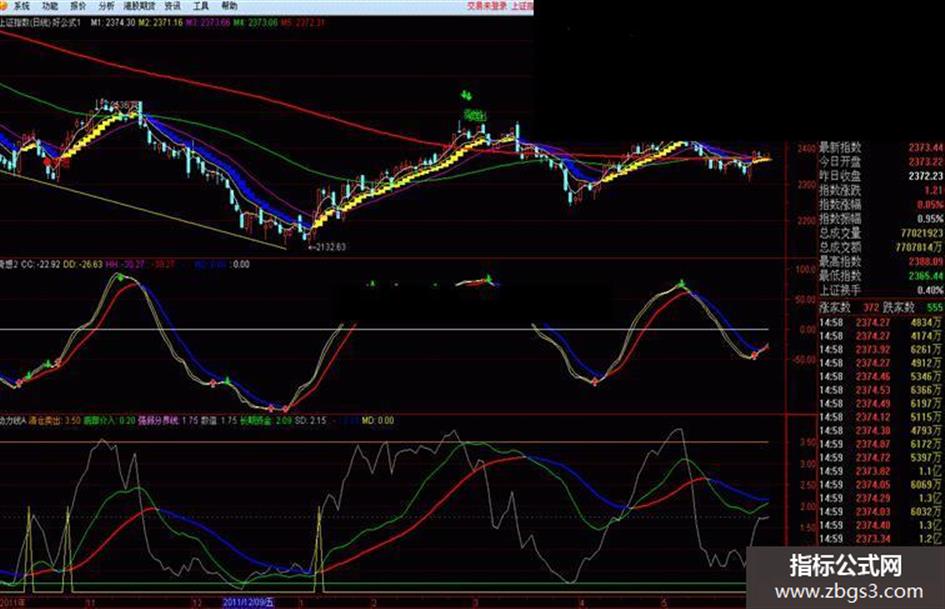Click the 总成交量 value 77021923

(x=922, y=233)
